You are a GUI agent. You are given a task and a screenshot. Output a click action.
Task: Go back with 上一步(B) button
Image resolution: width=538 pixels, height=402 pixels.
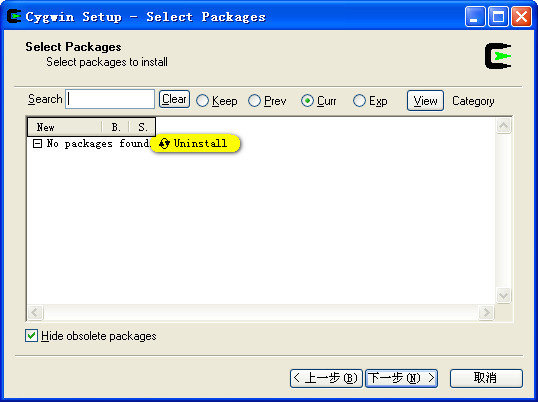pos(326,378)
